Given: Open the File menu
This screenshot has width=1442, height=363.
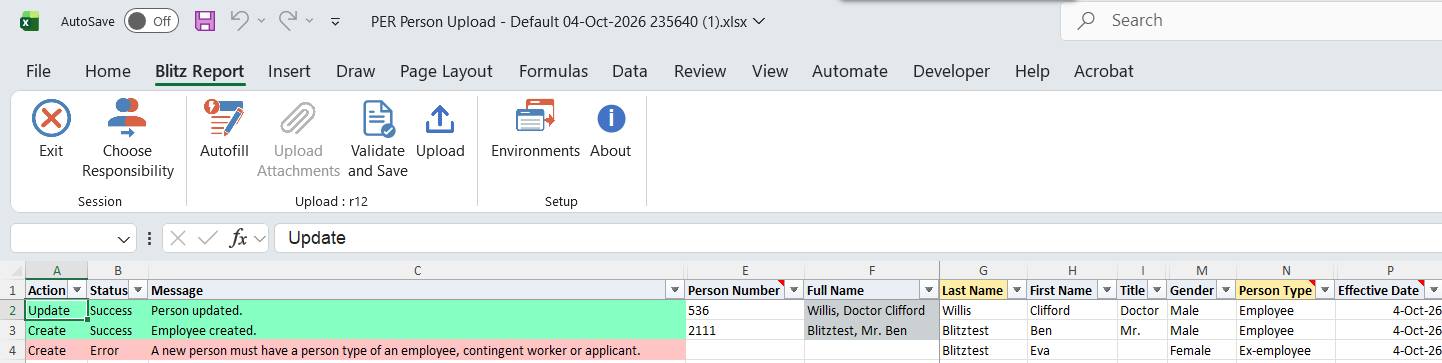Looking at the screenshot, I should coord(38,71).
